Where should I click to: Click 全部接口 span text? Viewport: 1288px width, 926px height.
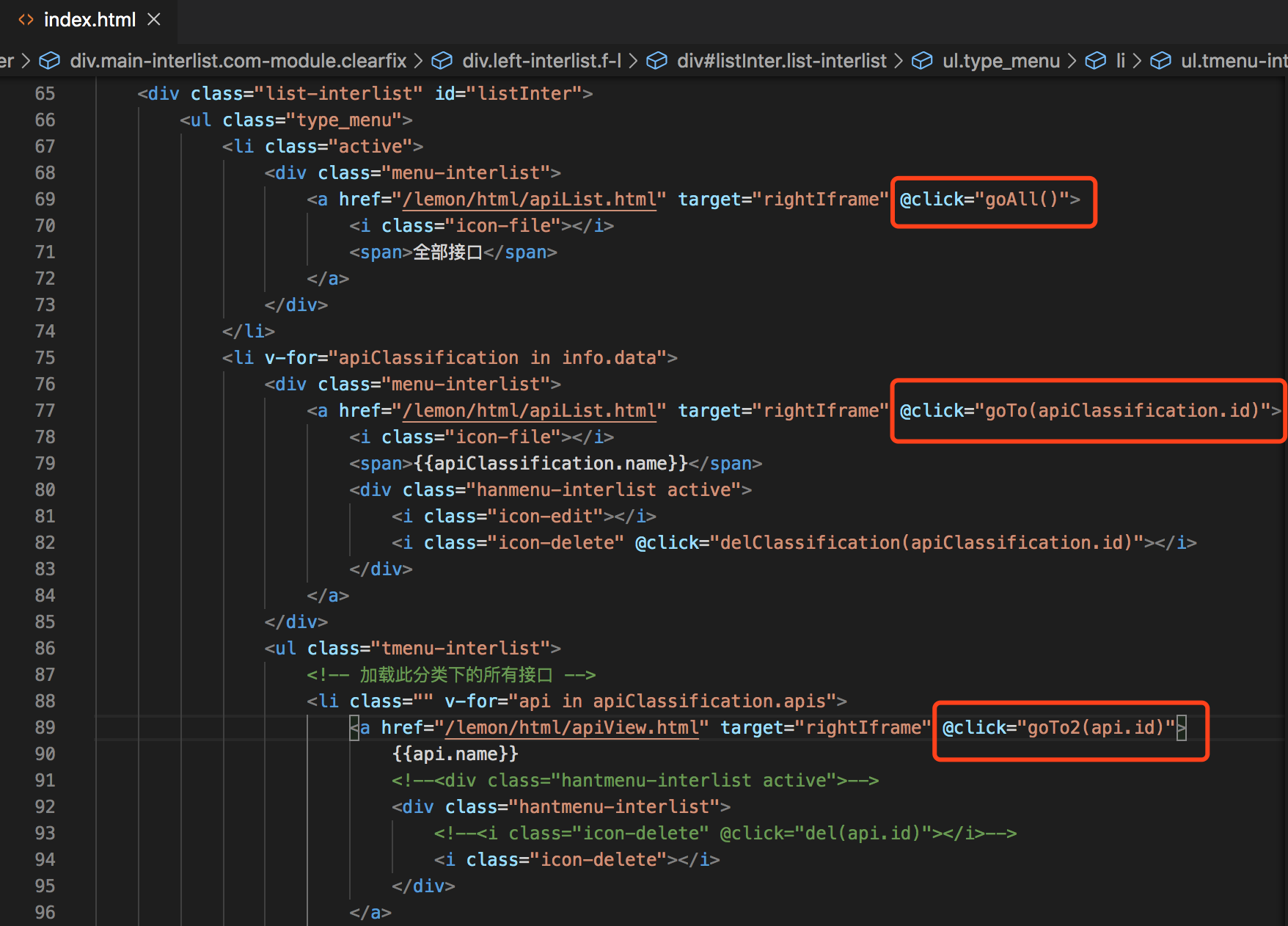point(447,252)
